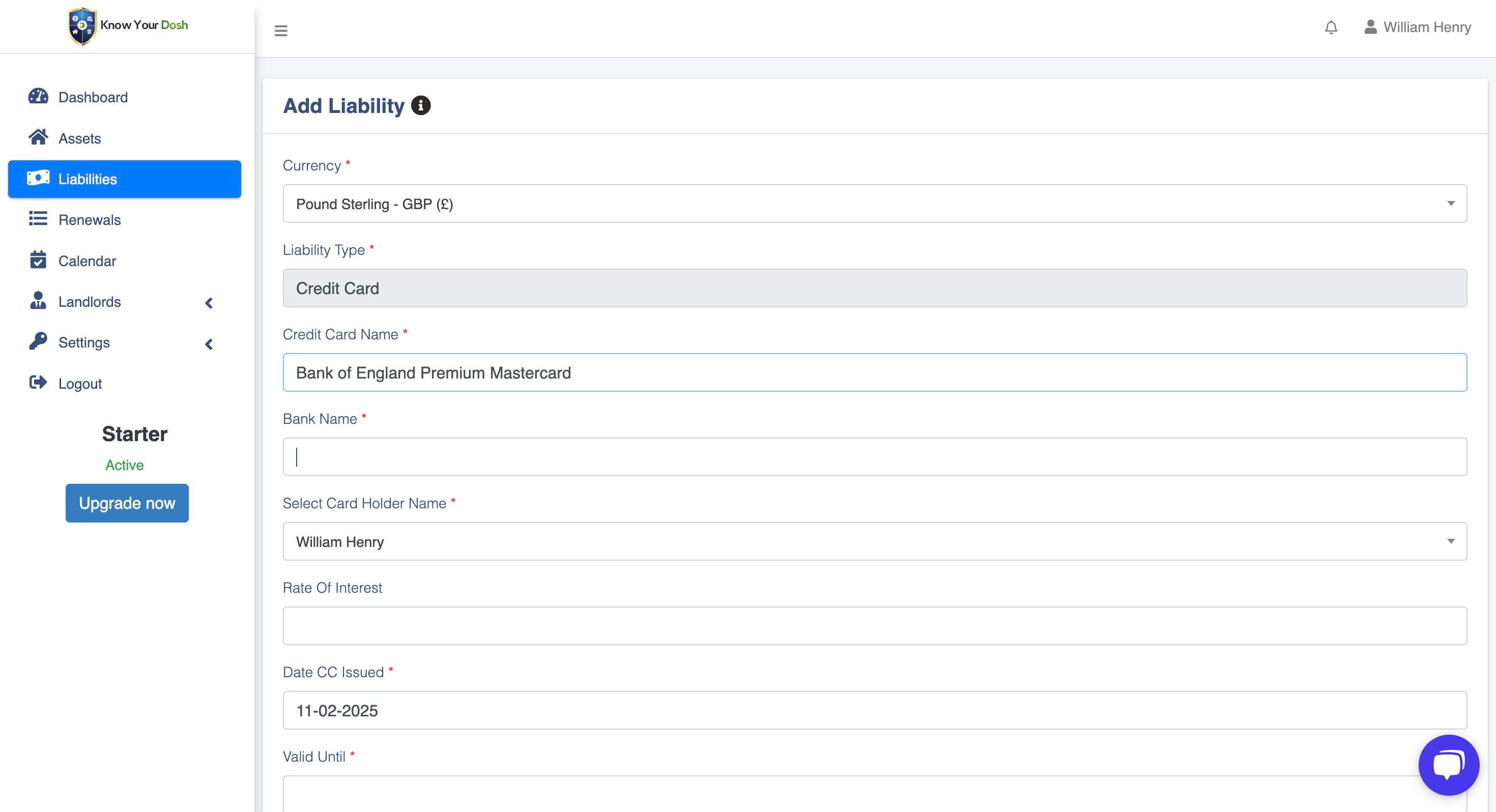Expand the Settings submenu chevron
The image size is (1496, 812).
click(209, 344)
